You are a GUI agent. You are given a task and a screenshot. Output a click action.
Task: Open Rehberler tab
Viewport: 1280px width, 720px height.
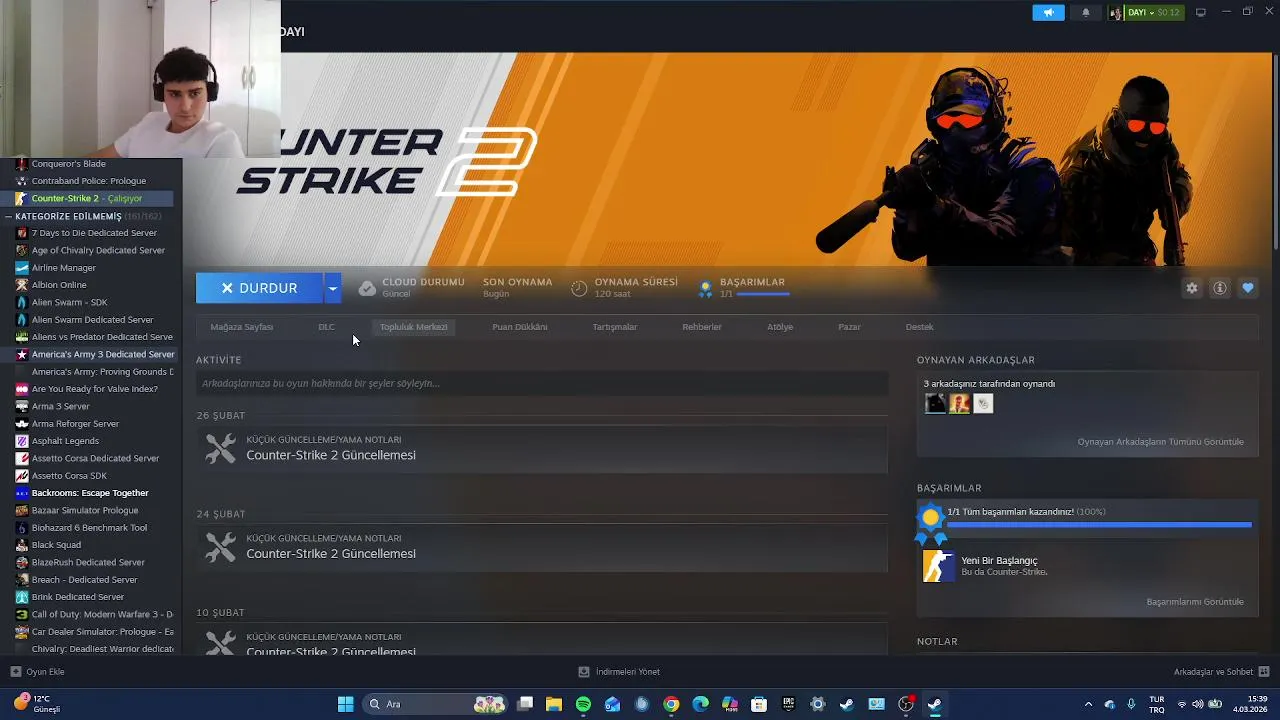(x=702, y=327)
